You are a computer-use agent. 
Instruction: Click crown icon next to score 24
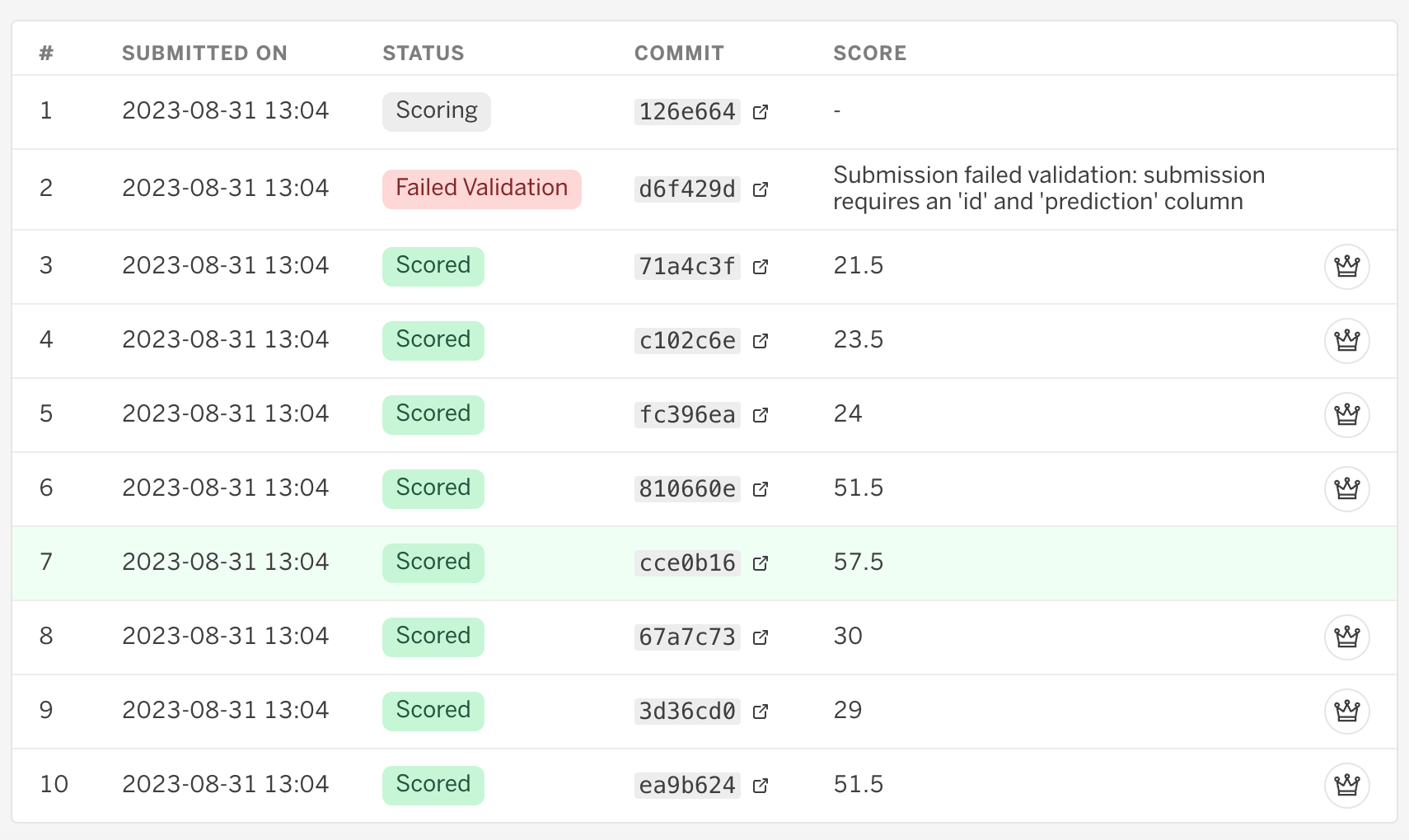1346,415
